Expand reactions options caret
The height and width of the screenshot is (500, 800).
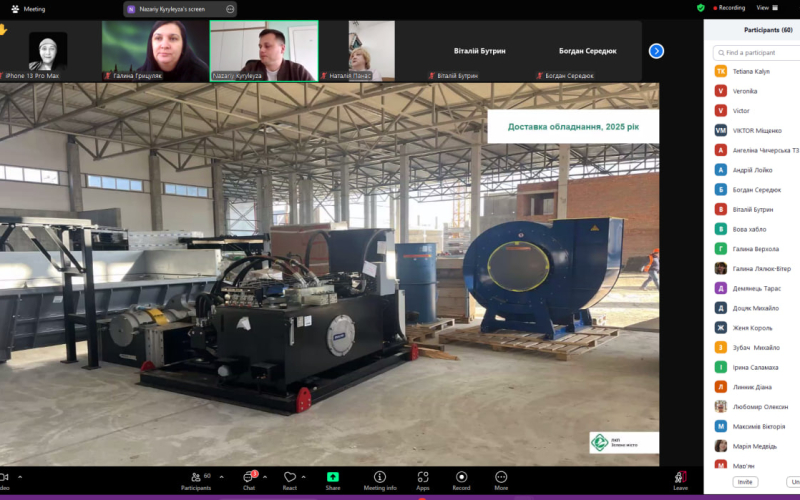coord(304,477)
